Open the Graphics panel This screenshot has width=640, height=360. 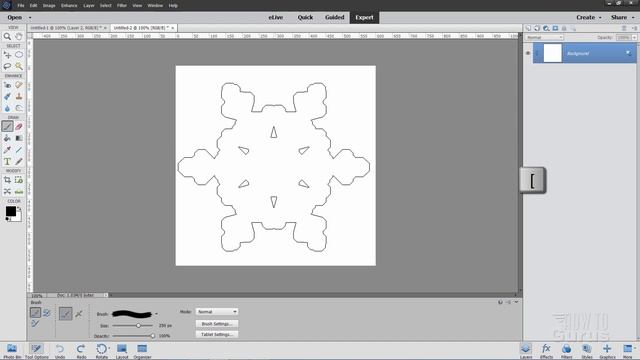tap(607, 350)
